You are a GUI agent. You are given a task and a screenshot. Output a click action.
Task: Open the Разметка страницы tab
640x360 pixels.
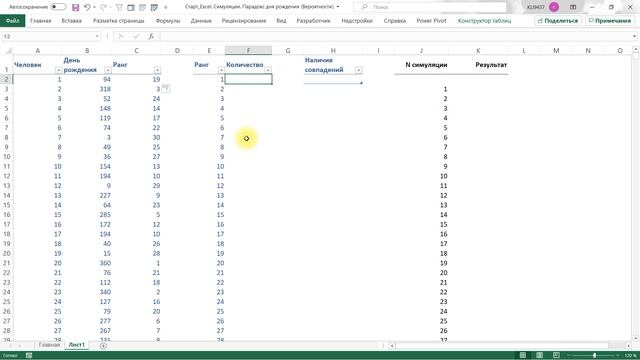118,21
